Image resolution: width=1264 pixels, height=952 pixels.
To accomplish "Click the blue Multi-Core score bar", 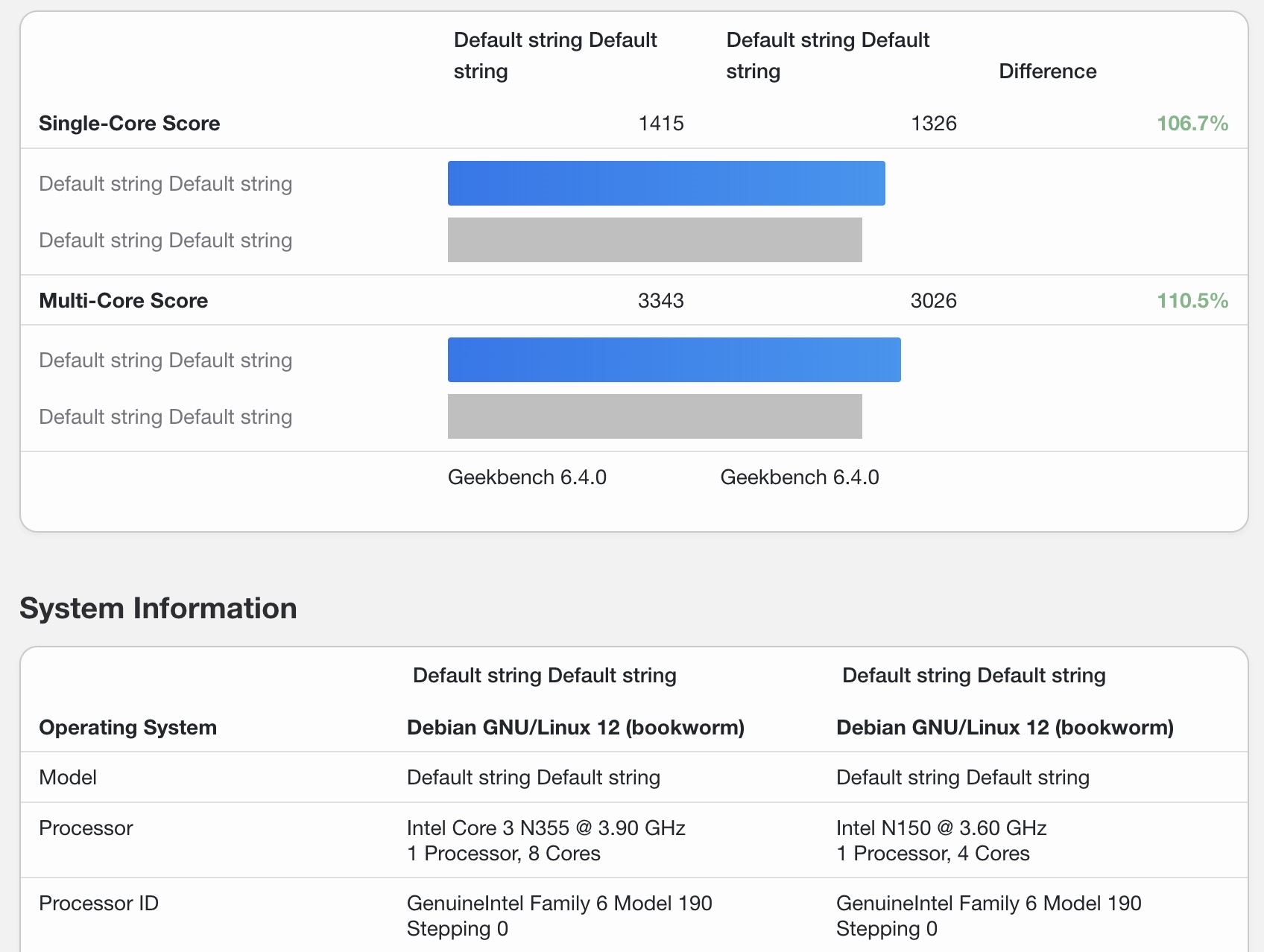I will click(x=674, y=360).
